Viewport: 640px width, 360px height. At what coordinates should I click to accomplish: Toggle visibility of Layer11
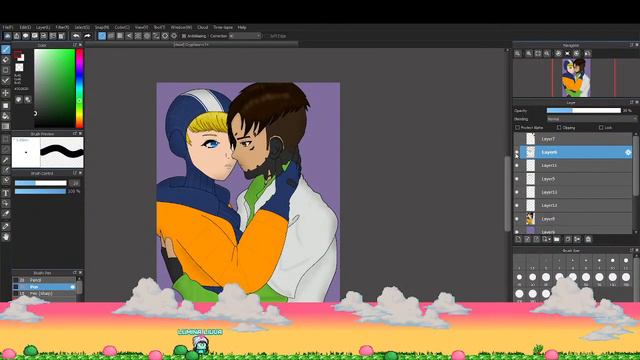(x=517, y=166)
